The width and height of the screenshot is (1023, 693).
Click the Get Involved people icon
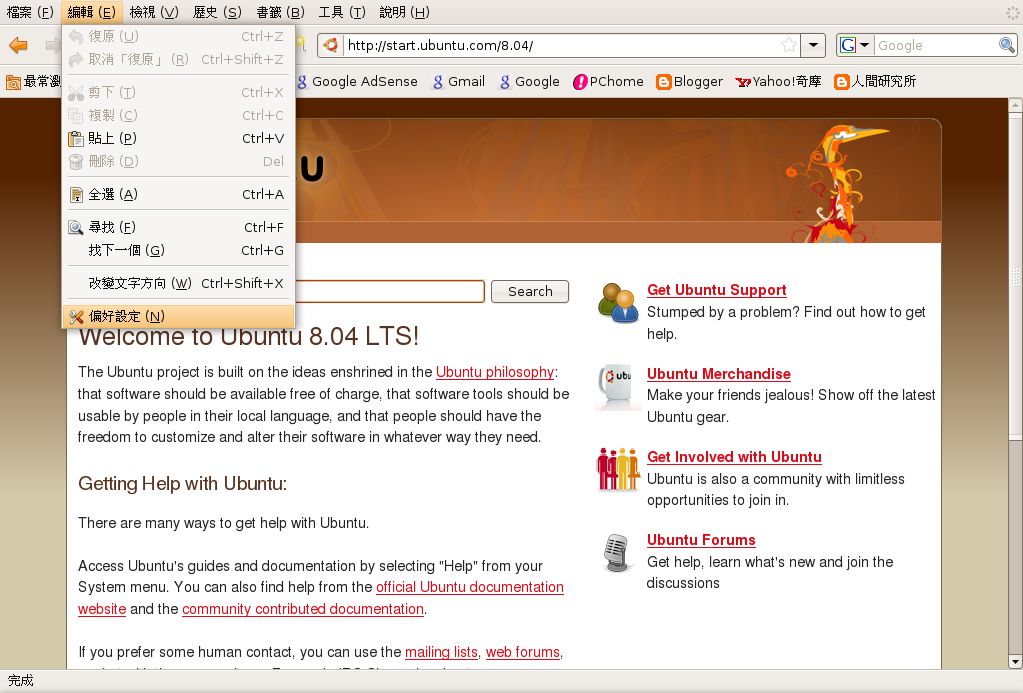pyautogui.click(x=617, y=469)
